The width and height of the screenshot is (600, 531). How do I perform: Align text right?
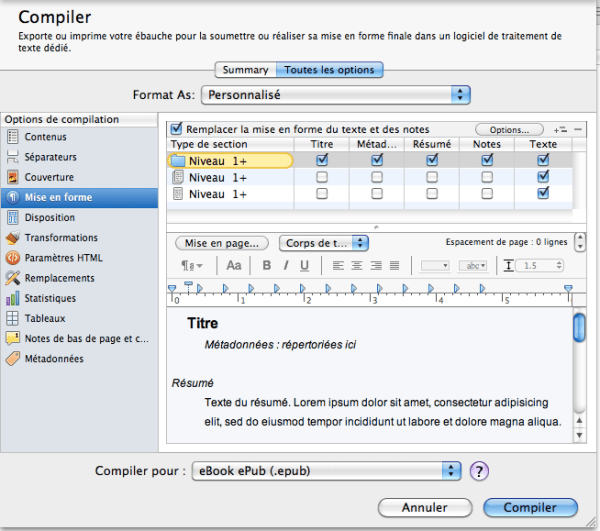tap(376, 265)
